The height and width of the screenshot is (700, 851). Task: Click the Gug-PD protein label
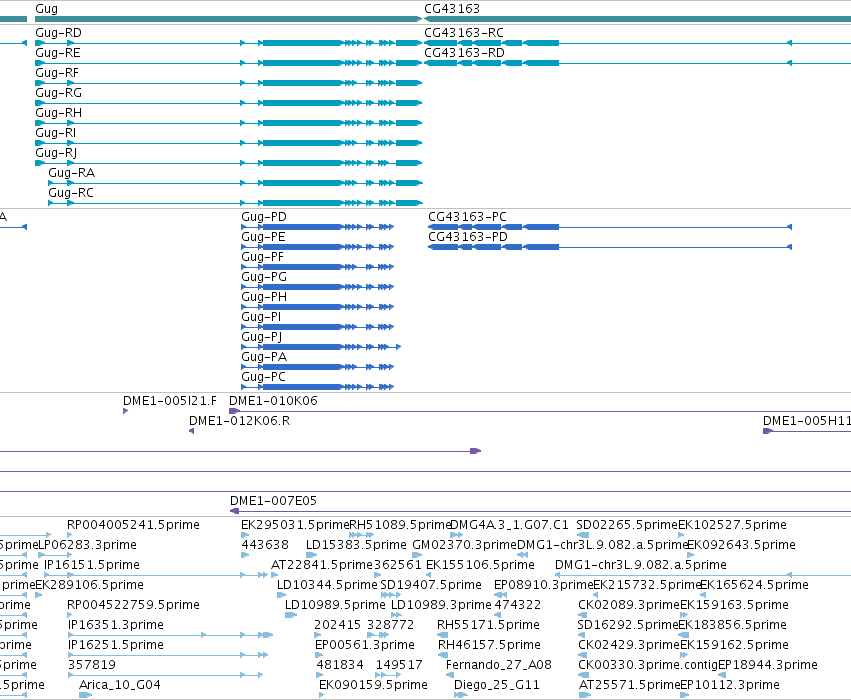tap(264, 217)
